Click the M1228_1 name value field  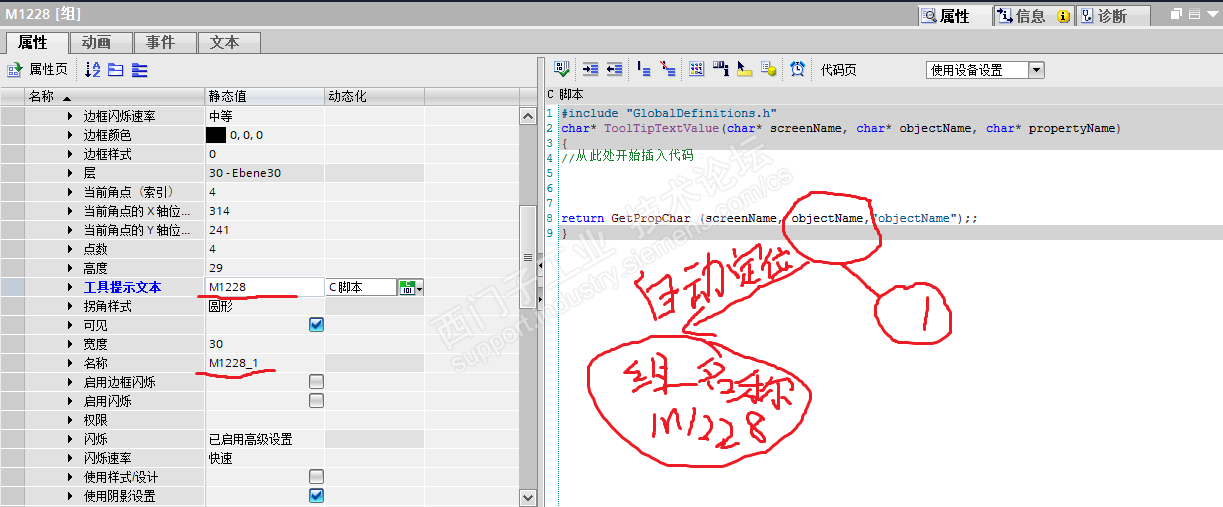[x=264, y=363]
